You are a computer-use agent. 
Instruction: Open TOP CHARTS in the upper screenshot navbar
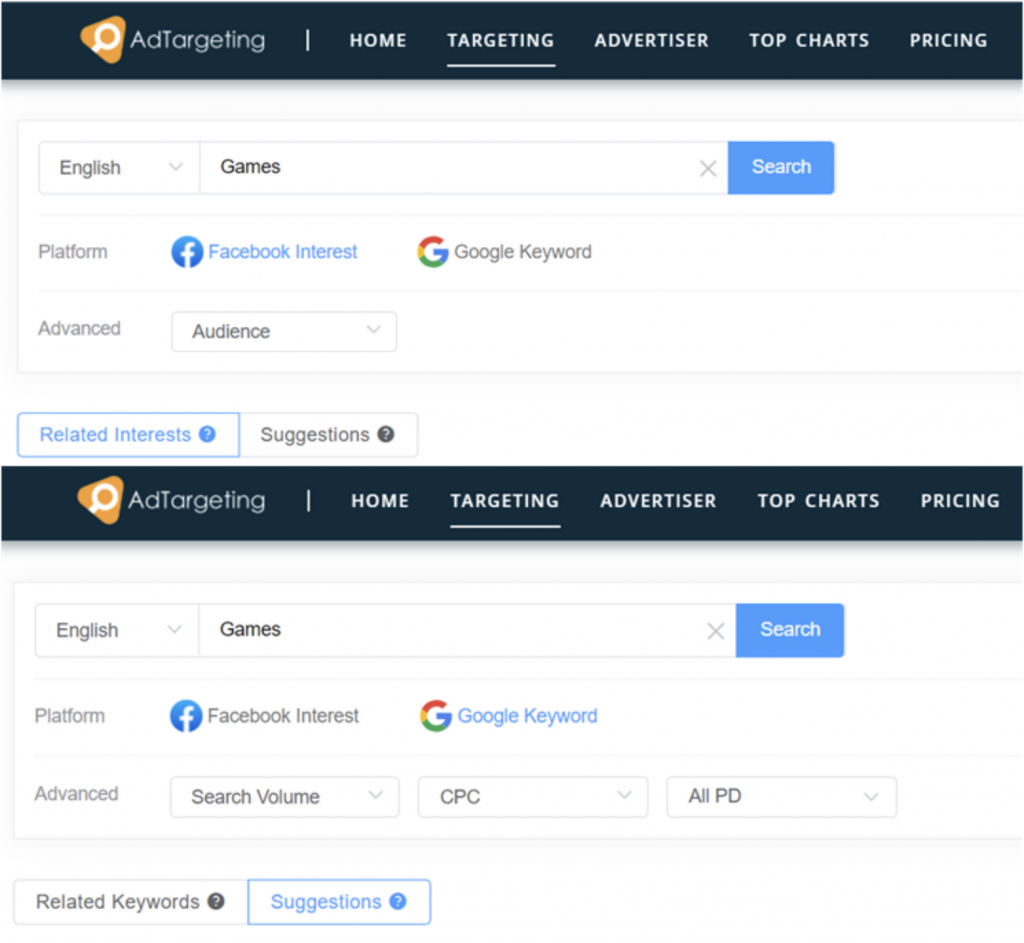809,40
